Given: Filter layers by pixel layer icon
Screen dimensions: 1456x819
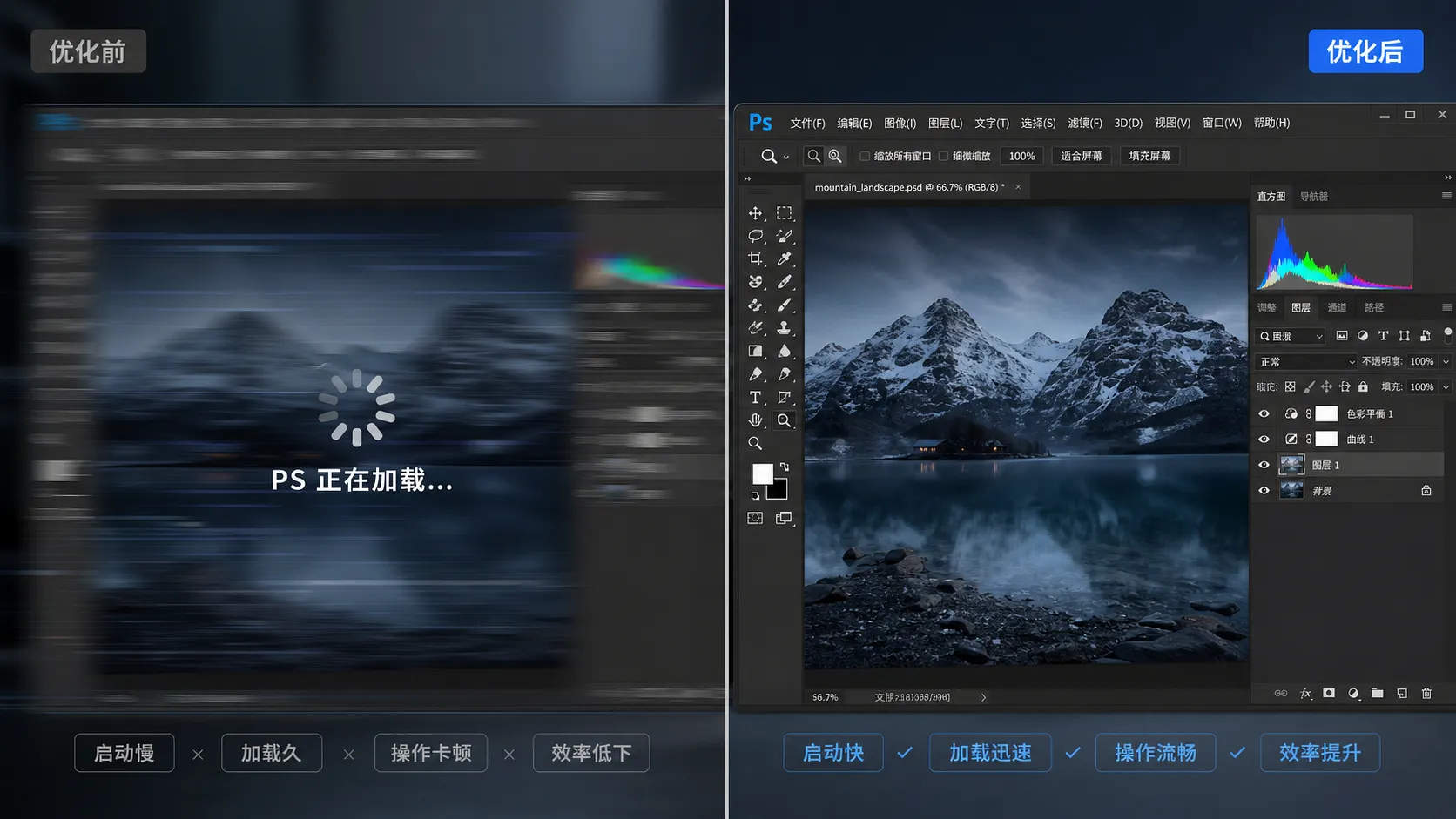Looking at the screenshot, I should point(1342,336).
